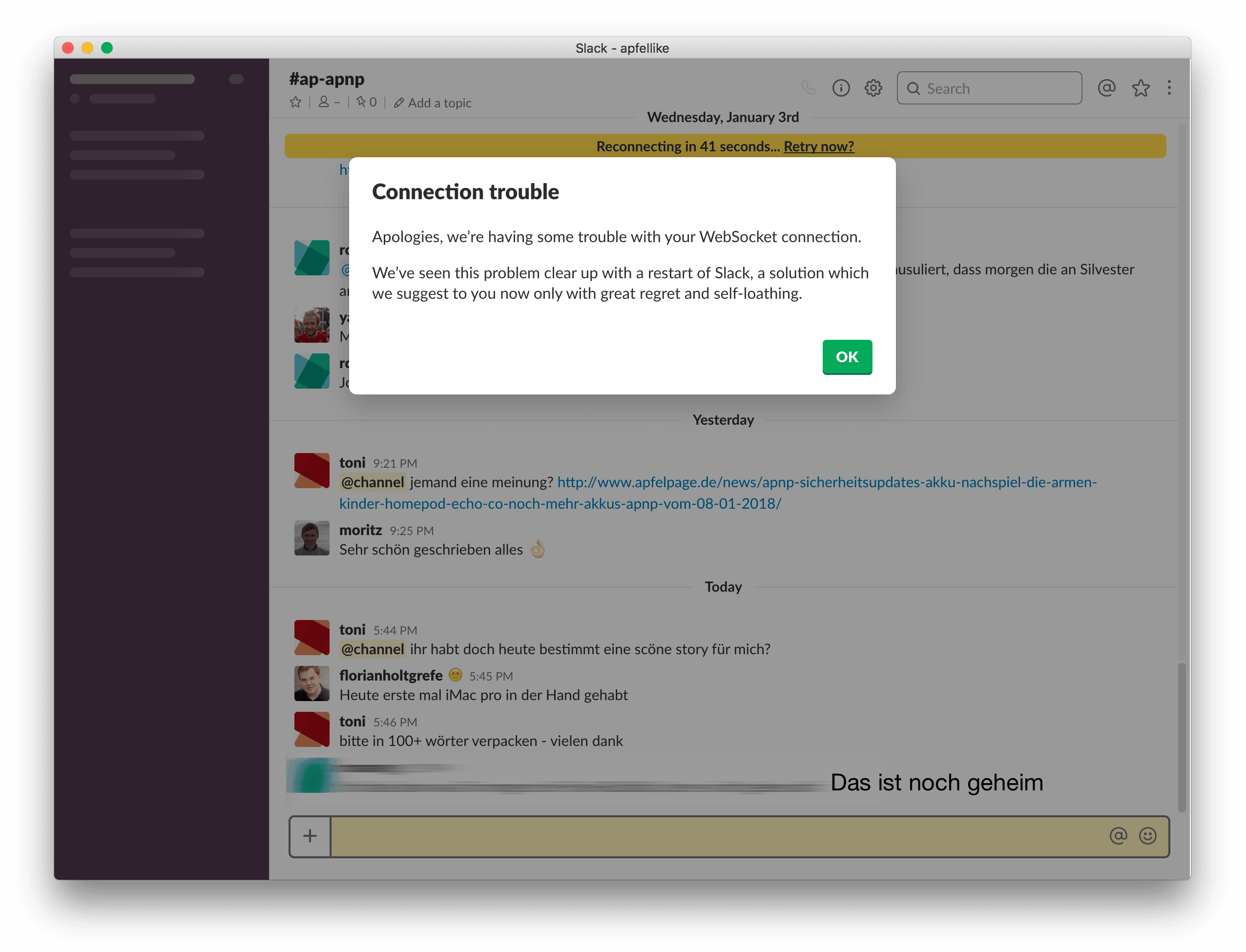
Task: Click the message list scrollbar thumb
Action: point(1182,737)
